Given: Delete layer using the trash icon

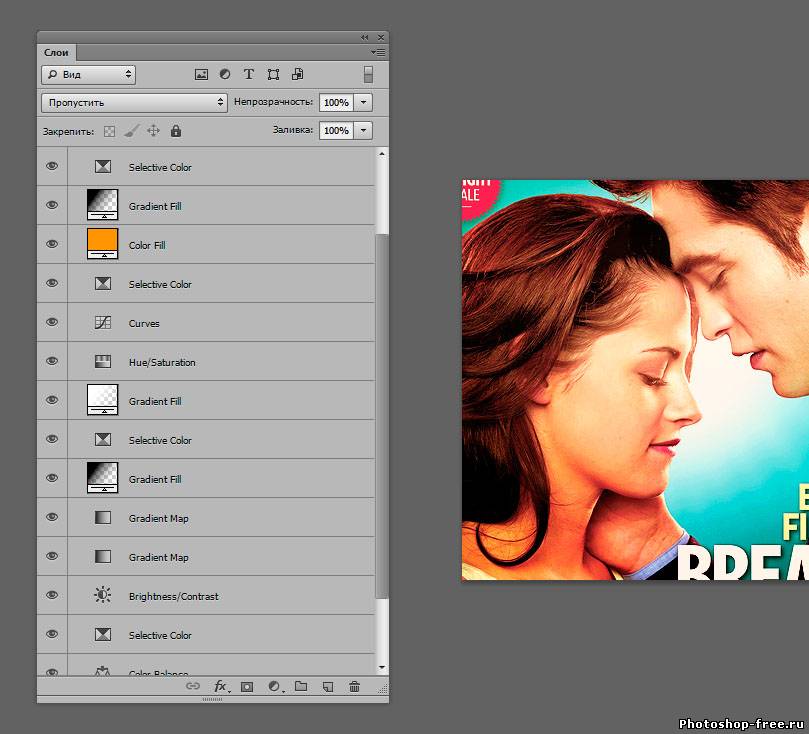Looking at the screenshot, I should [354, 687].
